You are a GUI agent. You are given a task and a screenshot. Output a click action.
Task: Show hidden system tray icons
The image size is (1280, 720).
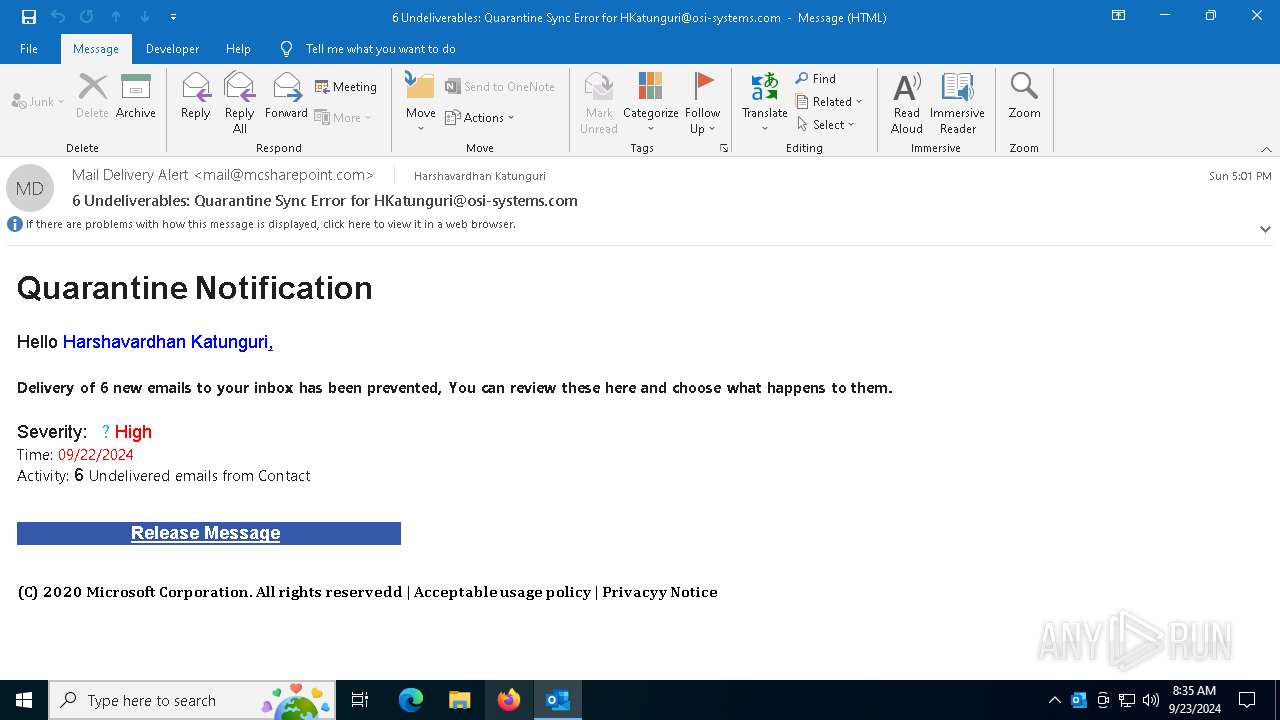tap(1054, 700)
